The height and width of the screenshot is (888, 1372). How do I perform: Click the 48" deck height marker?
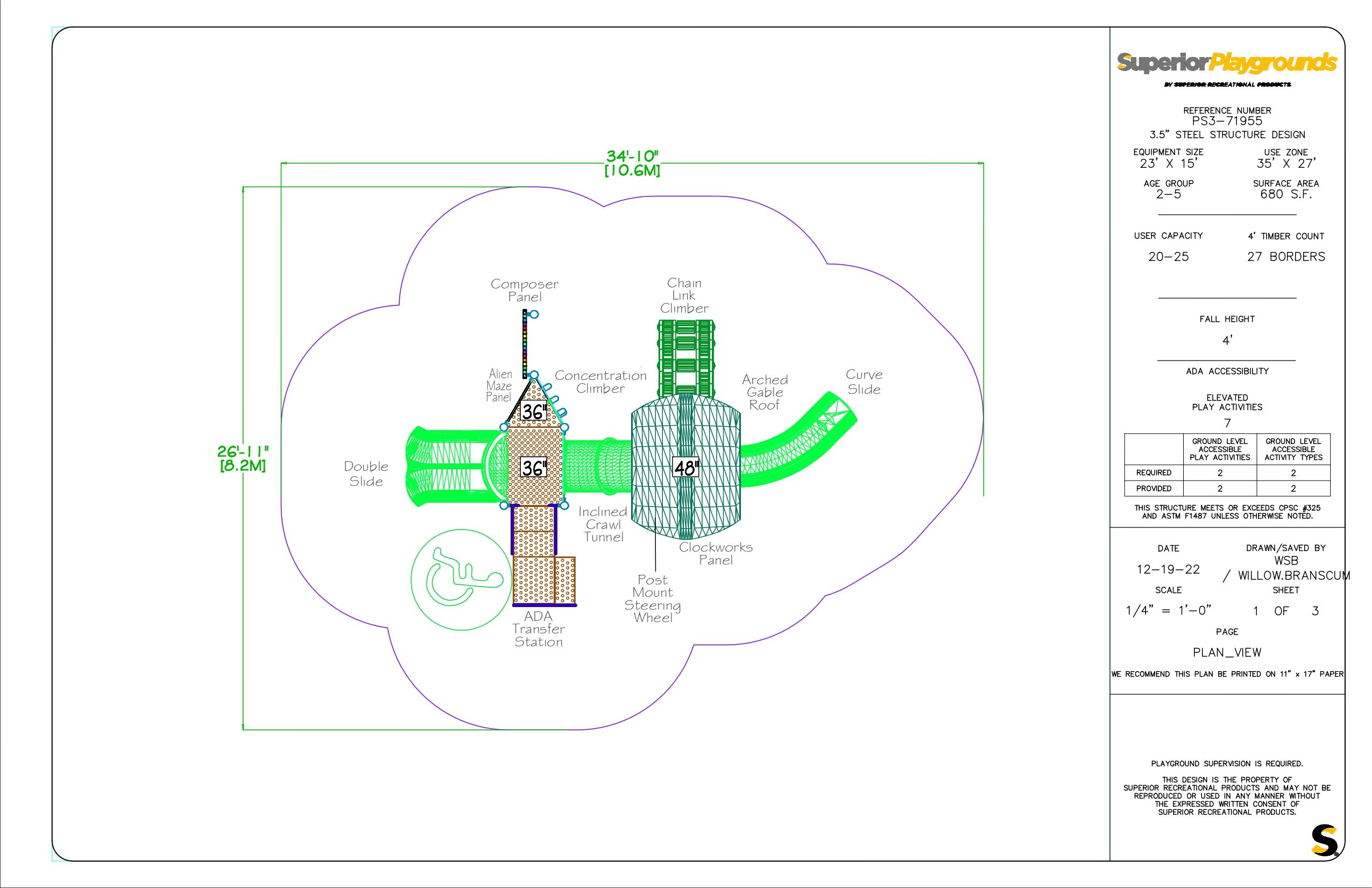click(685, 467)
